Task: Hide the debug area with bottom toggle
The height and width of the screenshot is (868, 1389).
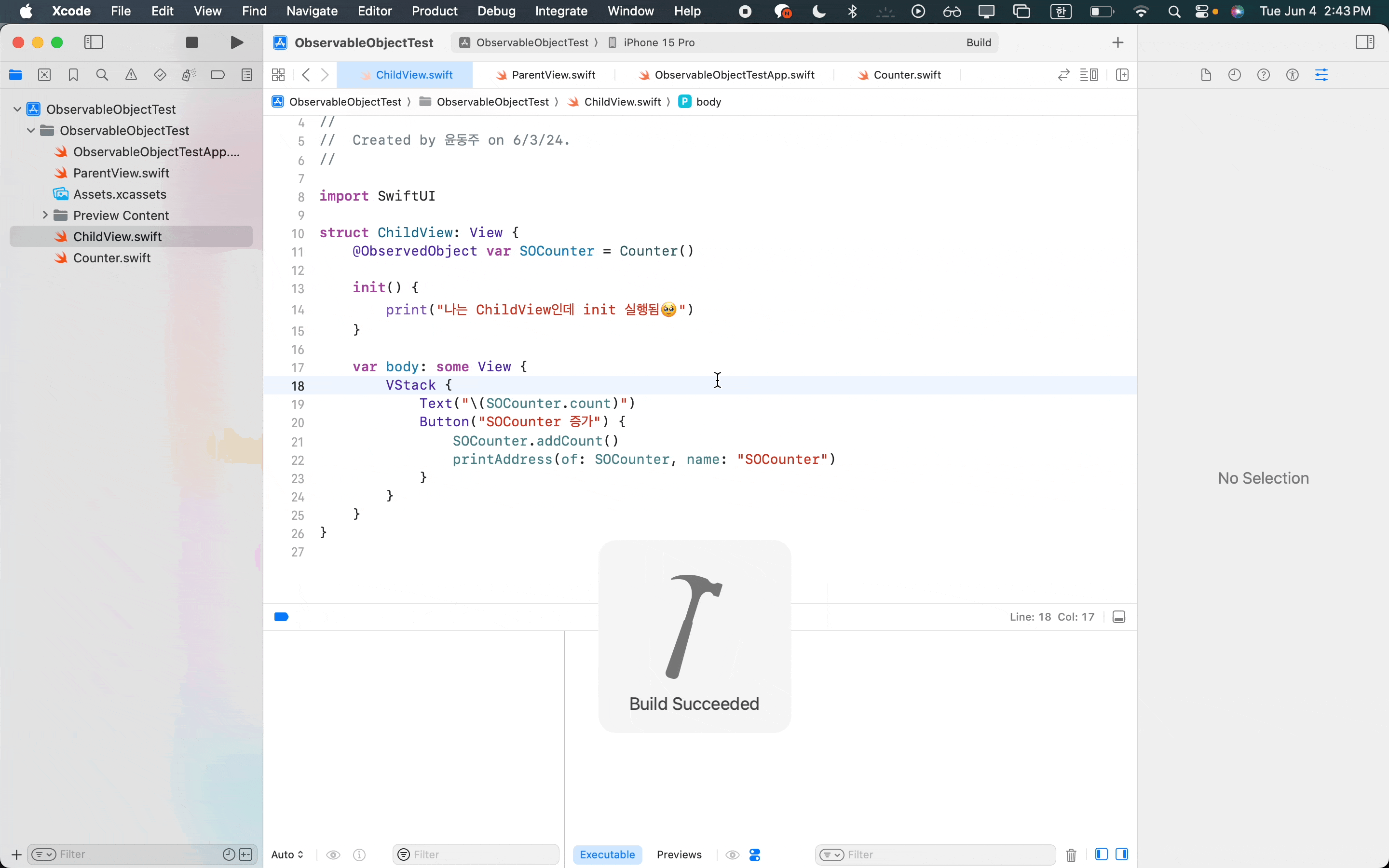Action: tap(1118, 617)
